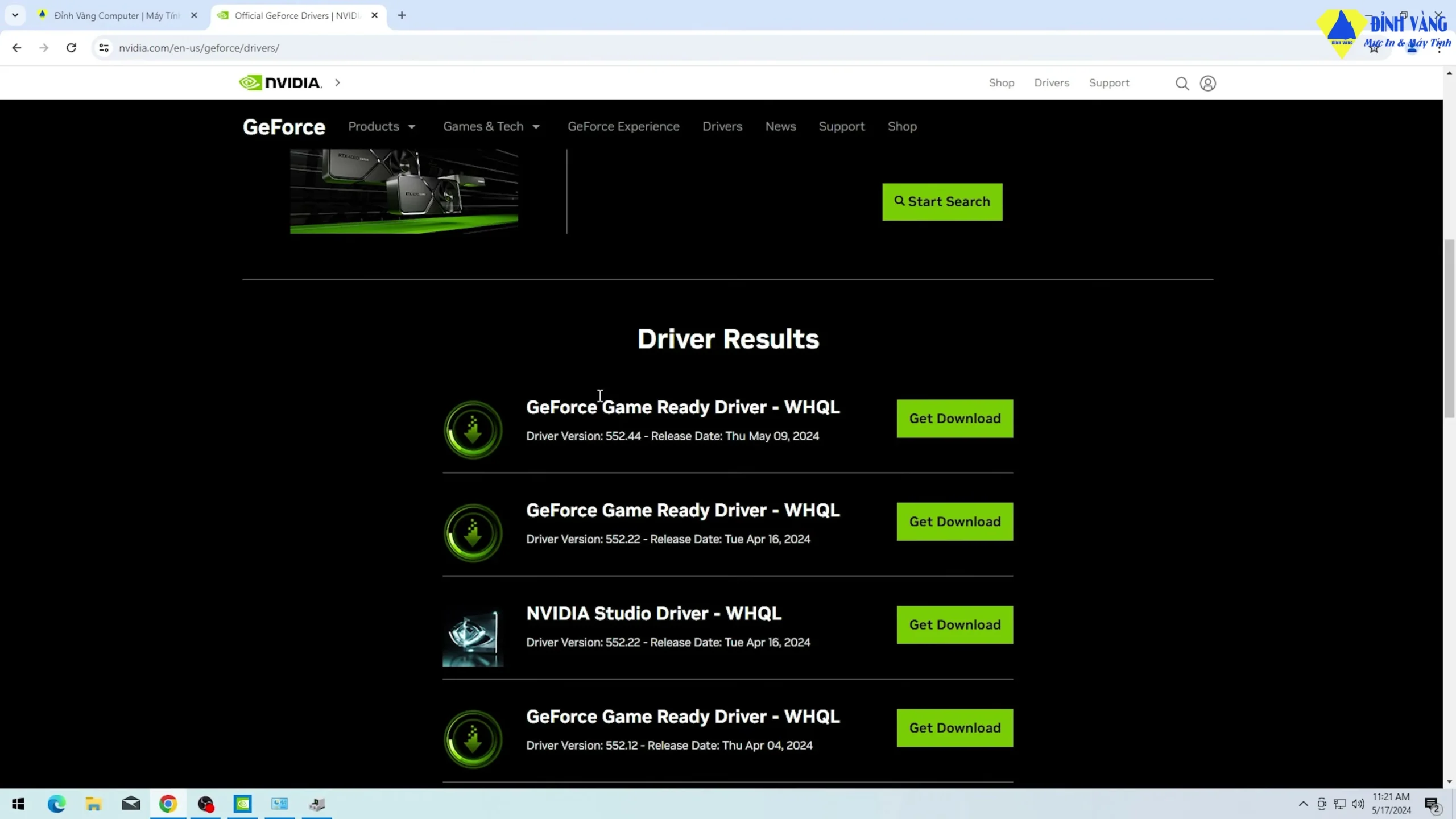Click the Start Search button
1456x819 pixels.
pyautogui.click(x=942, y=202)
